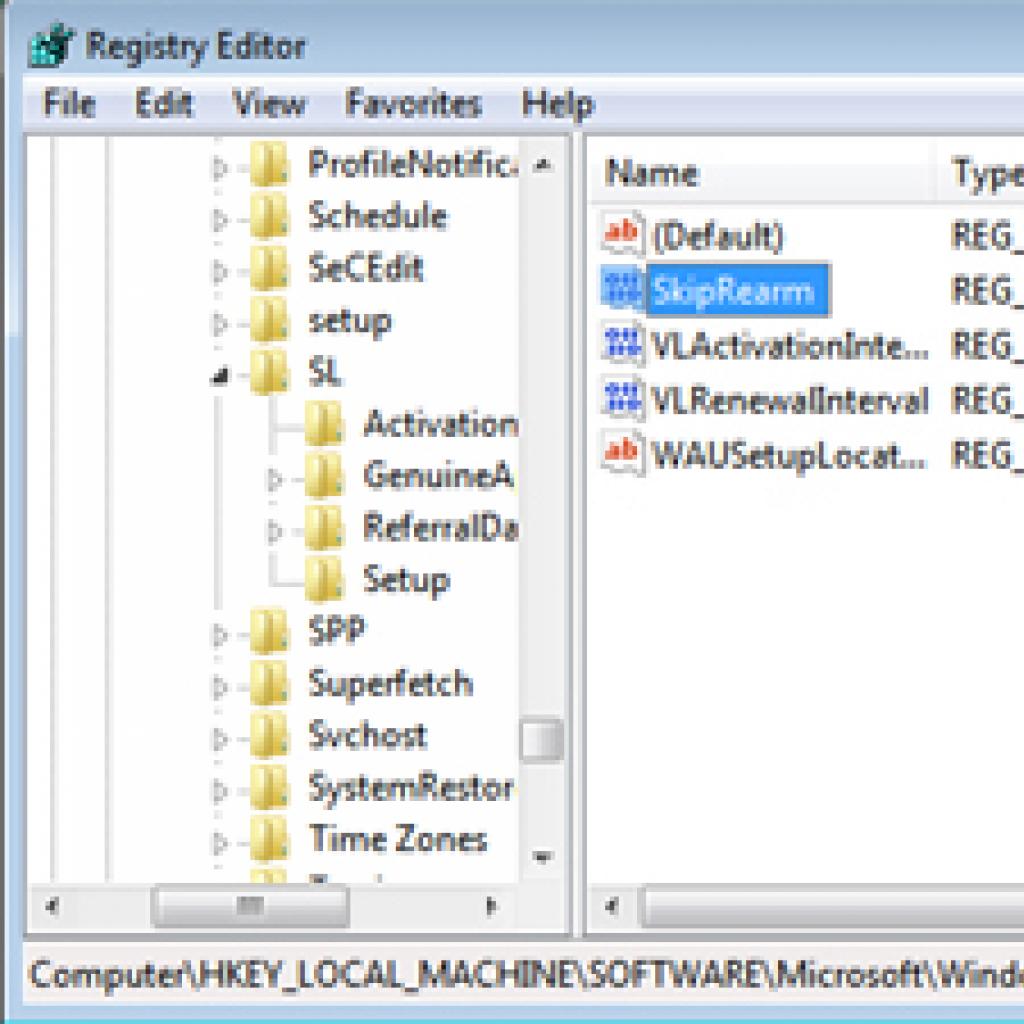Image resolution: width=1024 pixels, height=1024 pixels.
Task: Select the lowercase setup folder icon
Action: 269,320
